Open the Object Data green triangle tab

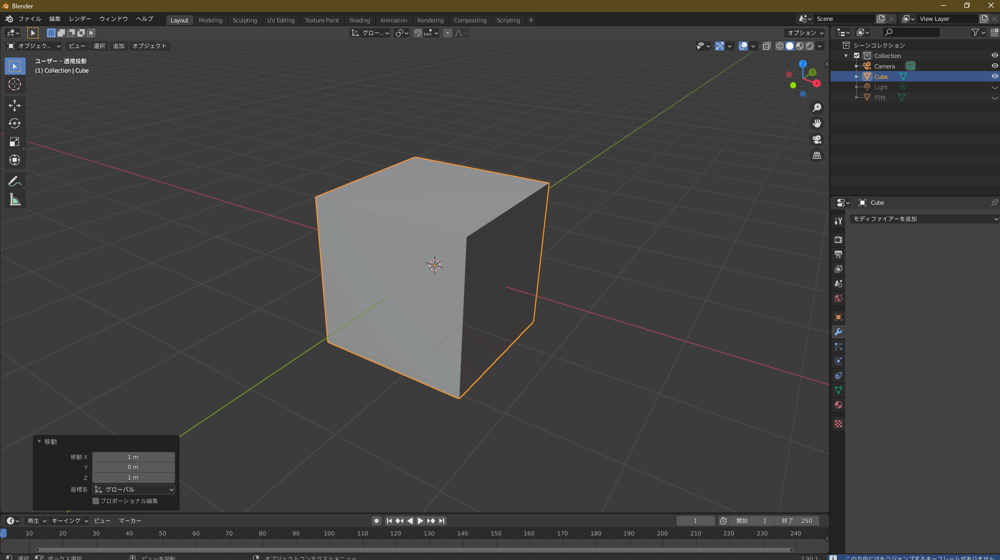[x=838, y=390]
